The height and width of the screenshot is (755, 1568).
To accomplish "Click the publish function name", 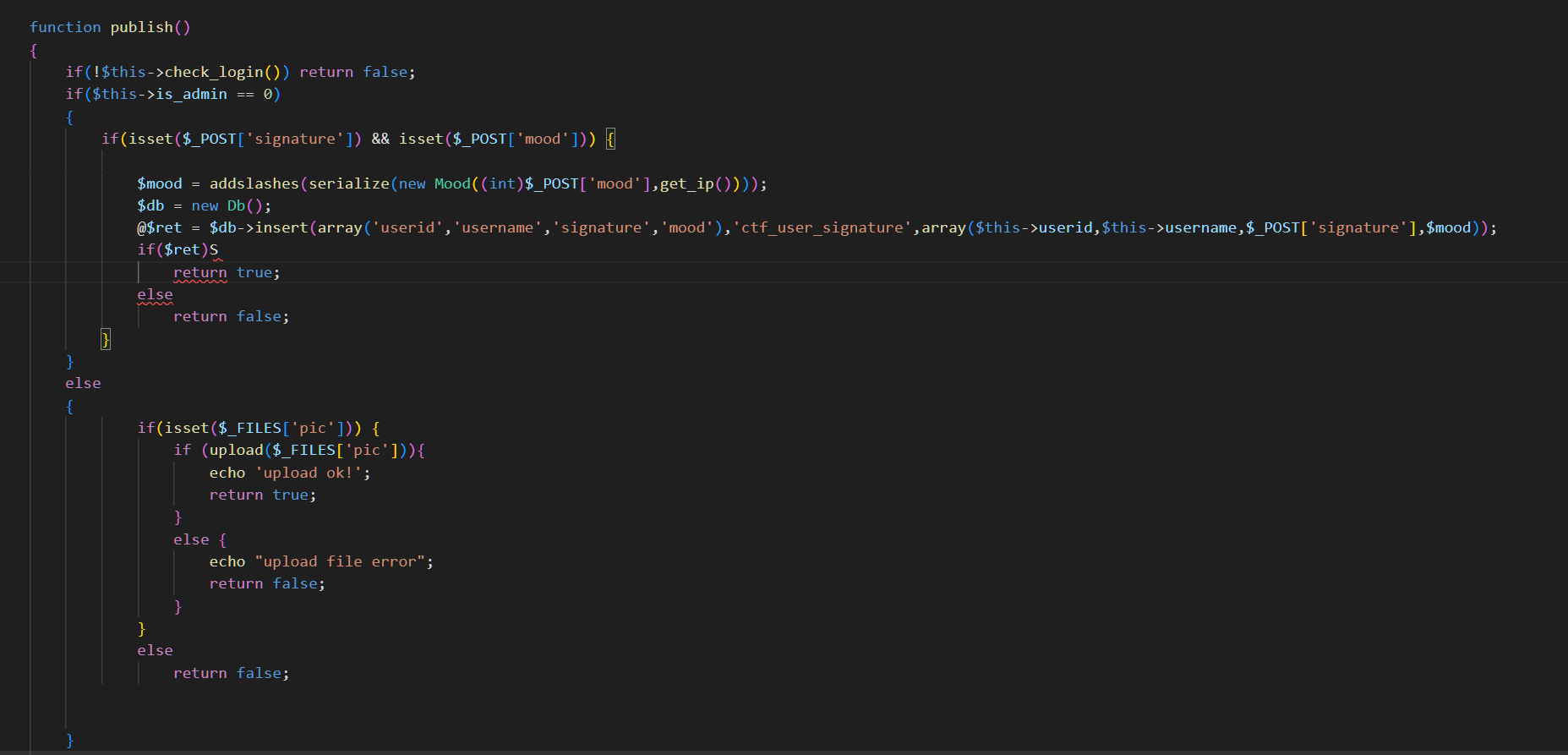I will pos(141,27).
